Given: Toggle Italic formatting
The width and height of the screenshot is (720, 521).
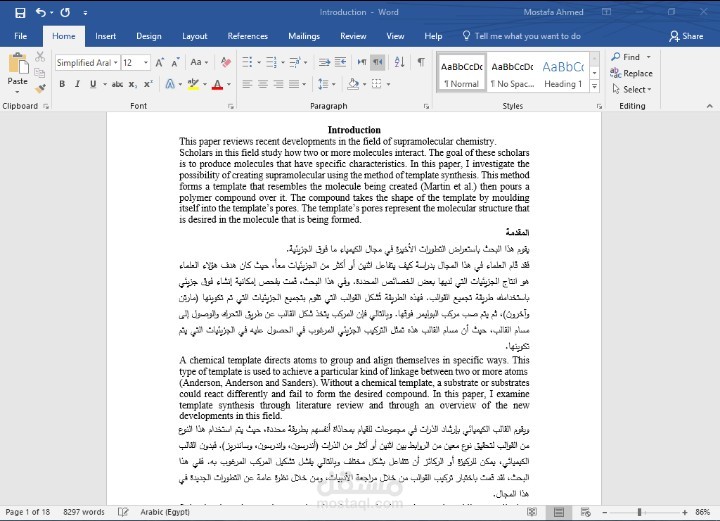Looking at the screenshot, I should pos(77,84).
